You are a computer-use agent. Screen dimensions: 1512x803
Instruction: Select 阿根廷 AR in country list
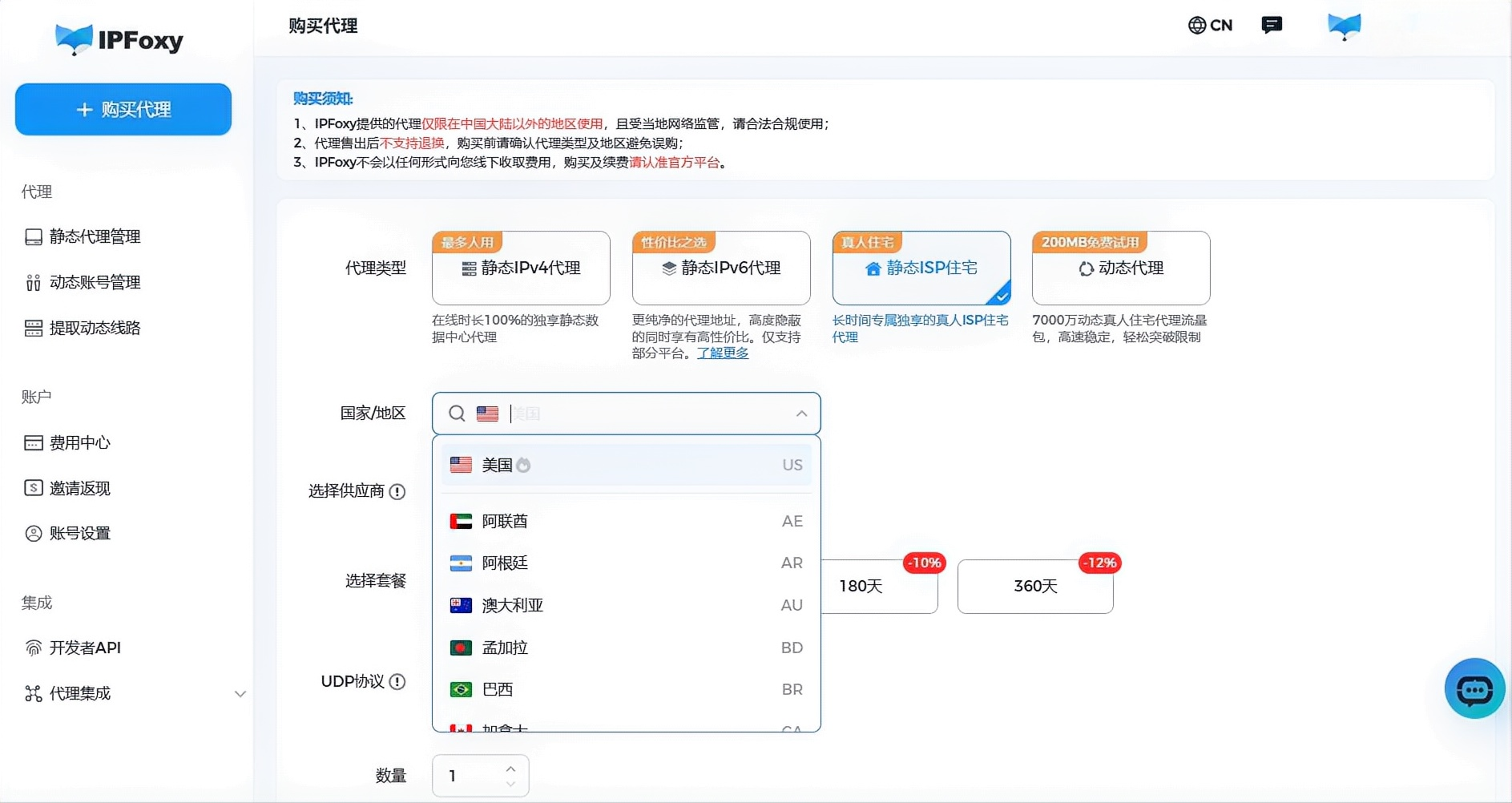tap(627, 563)
